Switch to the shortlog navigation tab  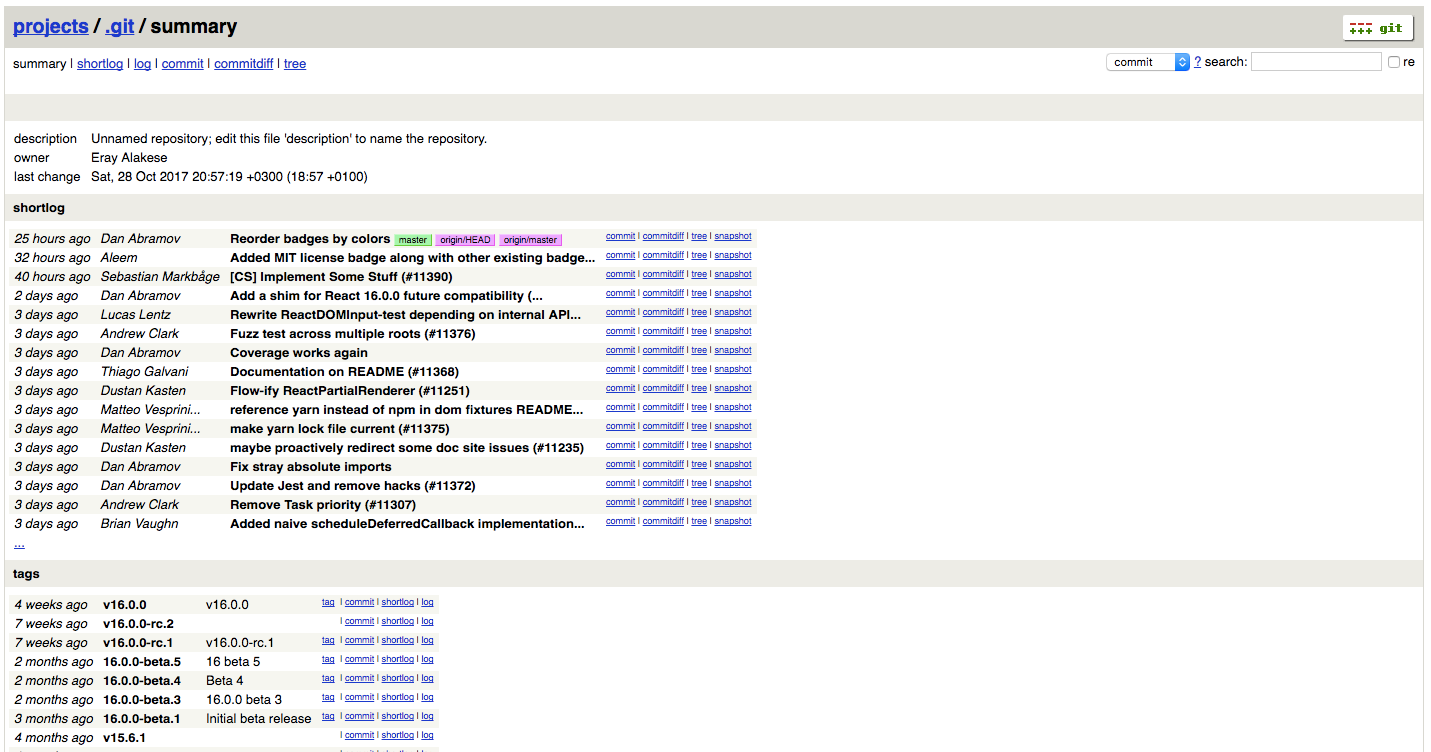pos(100,64)
